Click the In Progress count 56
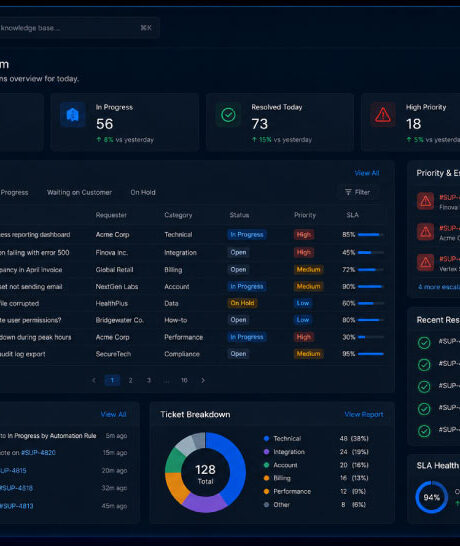The height and width of the screenshot is (546, 460). tap(104, 124)
